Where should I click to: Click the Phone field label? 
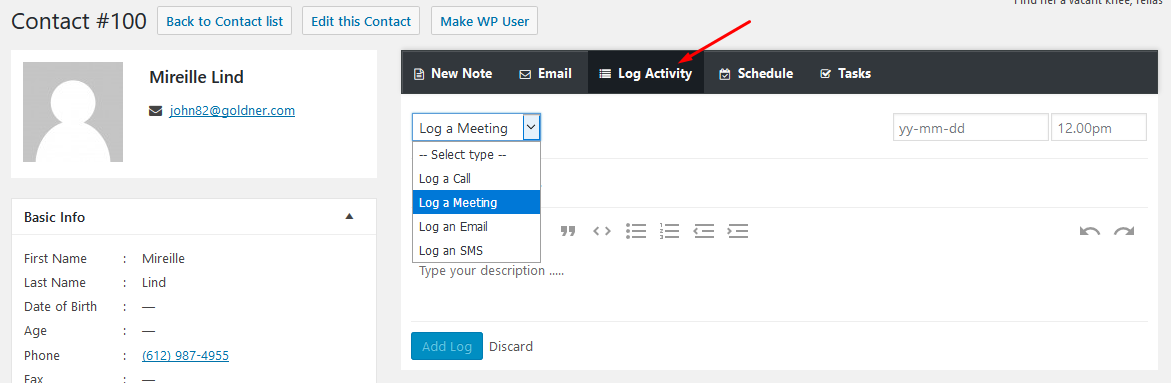[42, 355]
